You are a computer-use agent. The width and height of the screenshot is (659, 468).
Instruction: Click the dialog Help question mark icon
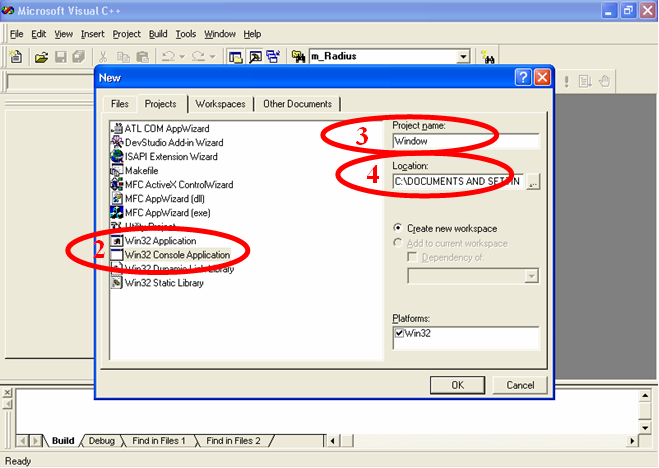click(522, 77)
